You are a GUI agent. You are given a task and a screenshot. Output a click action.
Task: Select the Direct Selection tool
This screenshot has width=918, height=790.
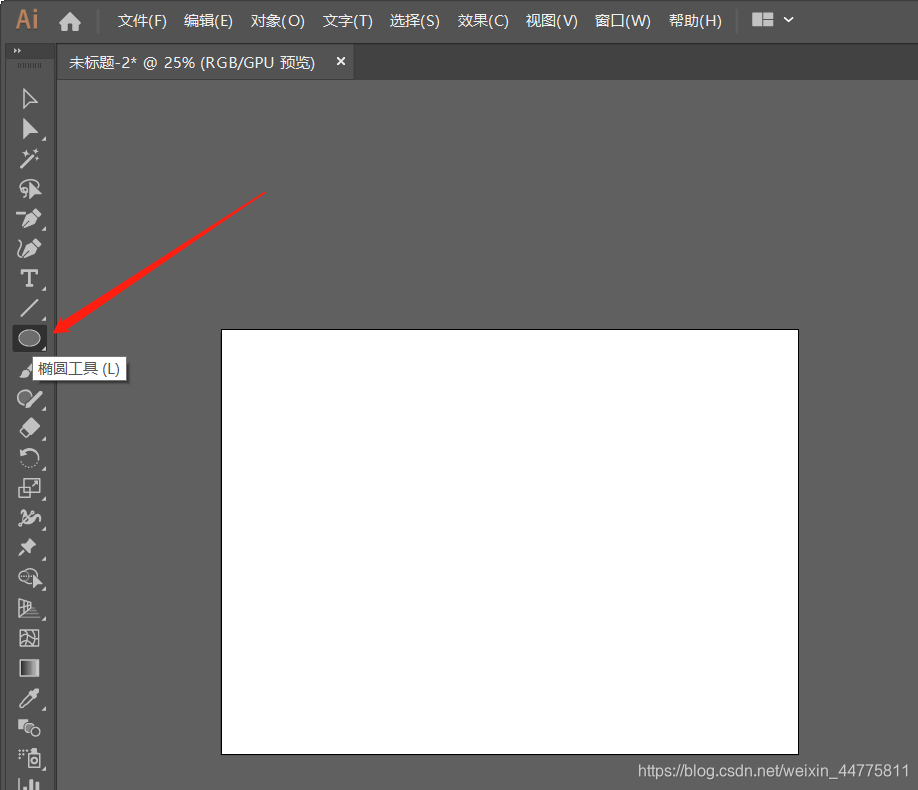click(x=29, y=129)
